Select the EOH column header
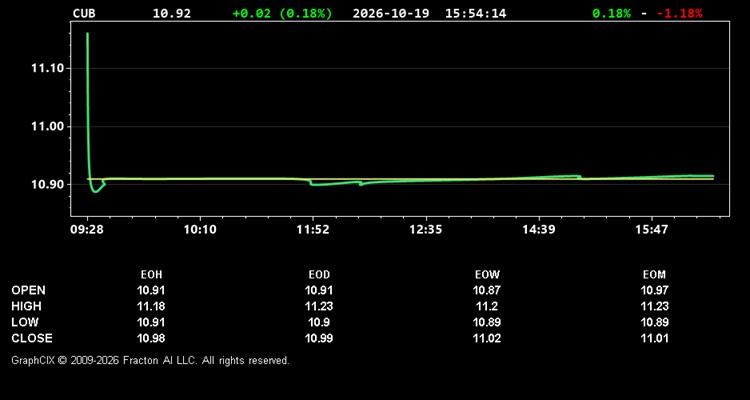The width and height of the screenshot is (750, 400). click(x=151, y=275)
